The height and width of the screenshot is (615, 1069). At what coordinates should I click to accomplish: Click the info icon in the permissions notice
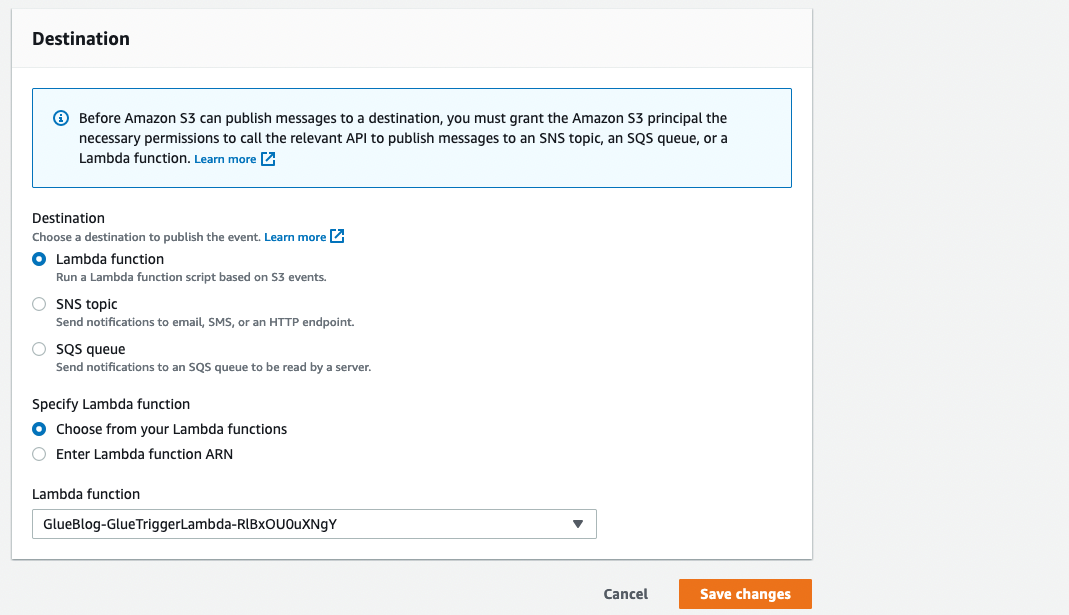tap(60, 118)
